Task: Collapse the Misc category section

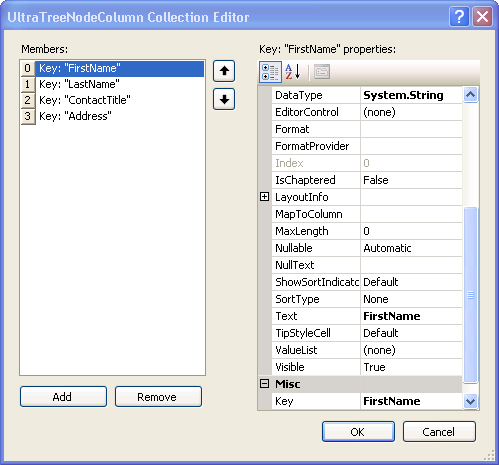Action: coord(264,384)
